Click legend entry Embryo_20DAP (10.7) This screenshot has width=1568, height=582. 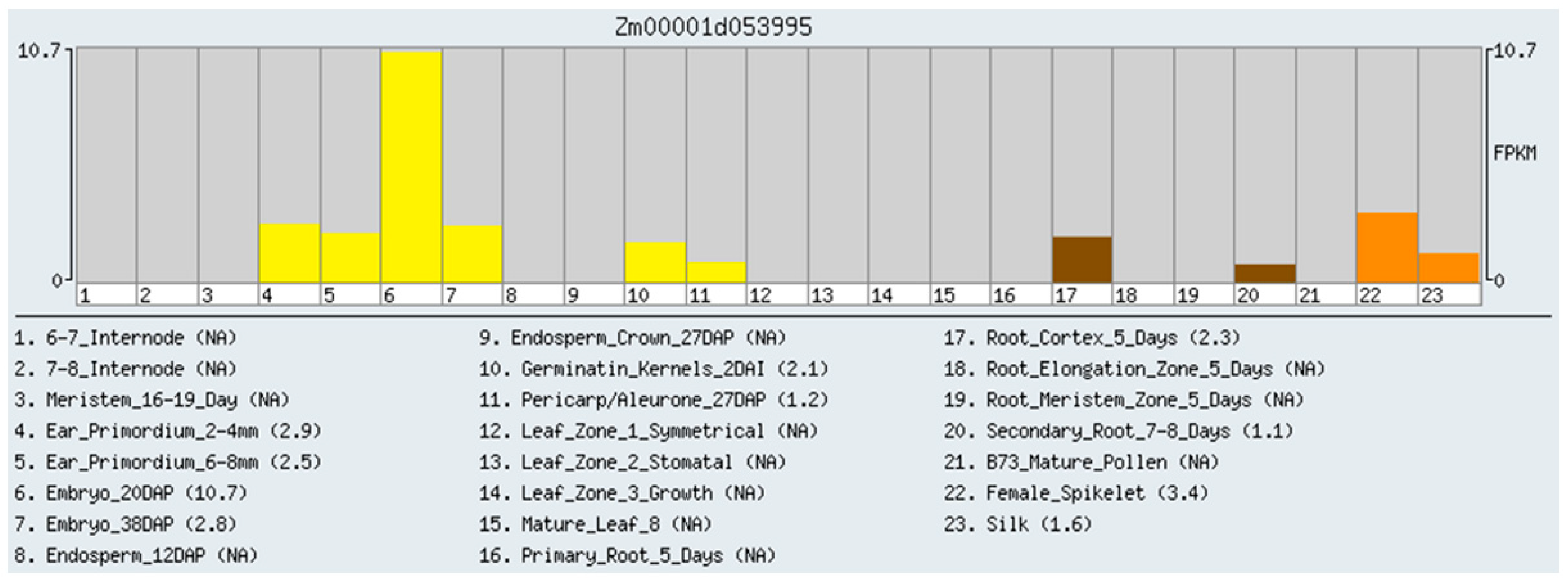(131, 493)
